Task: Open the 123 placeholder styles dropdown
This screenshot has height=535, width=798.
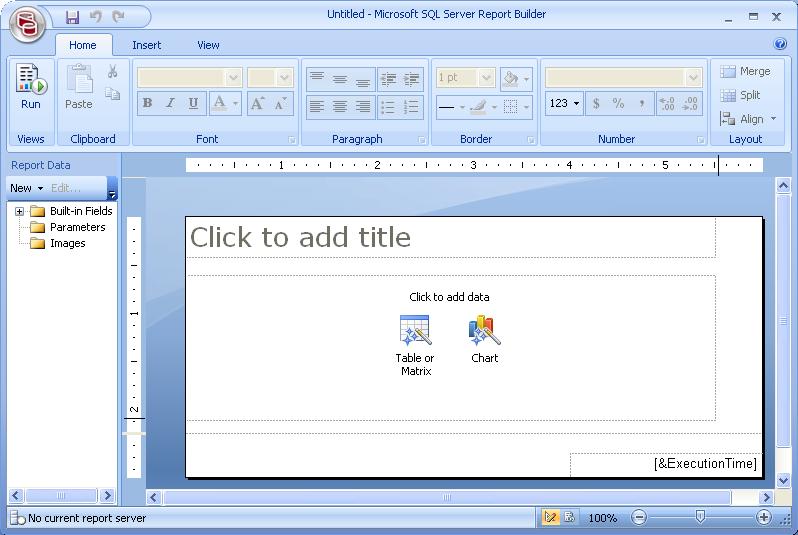Action: [564, 103]
